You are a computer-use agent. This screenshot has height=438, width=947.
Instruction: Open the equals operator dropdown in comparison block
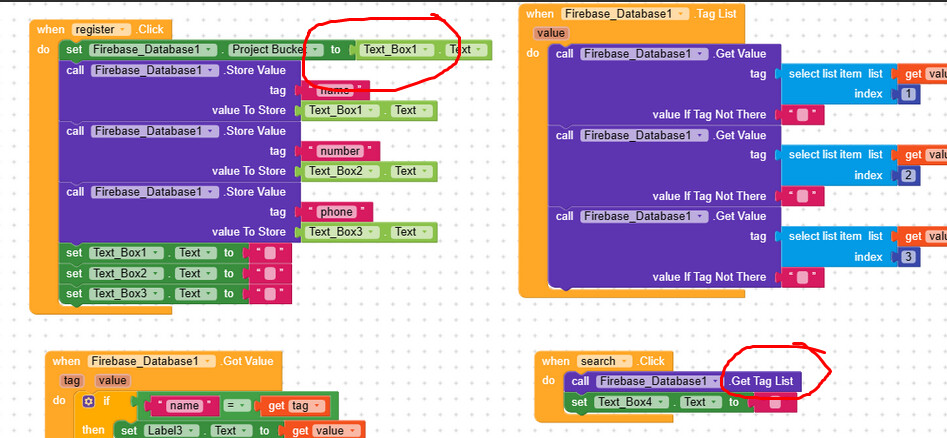coord(237,406)
